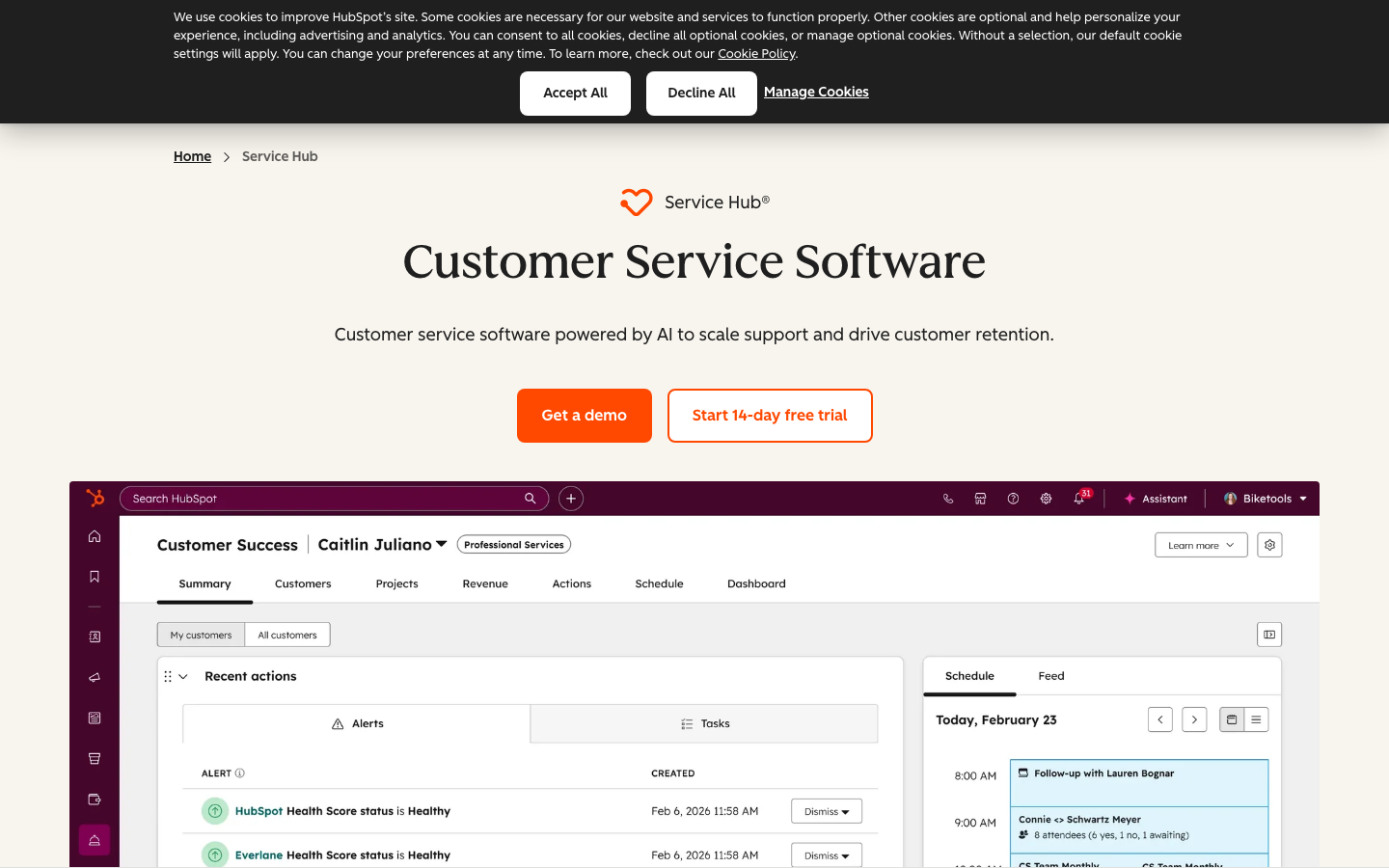Open the HubSpot company link in alerts
Viewport: 1389px width, 868px height.
[x=259, y=811]
